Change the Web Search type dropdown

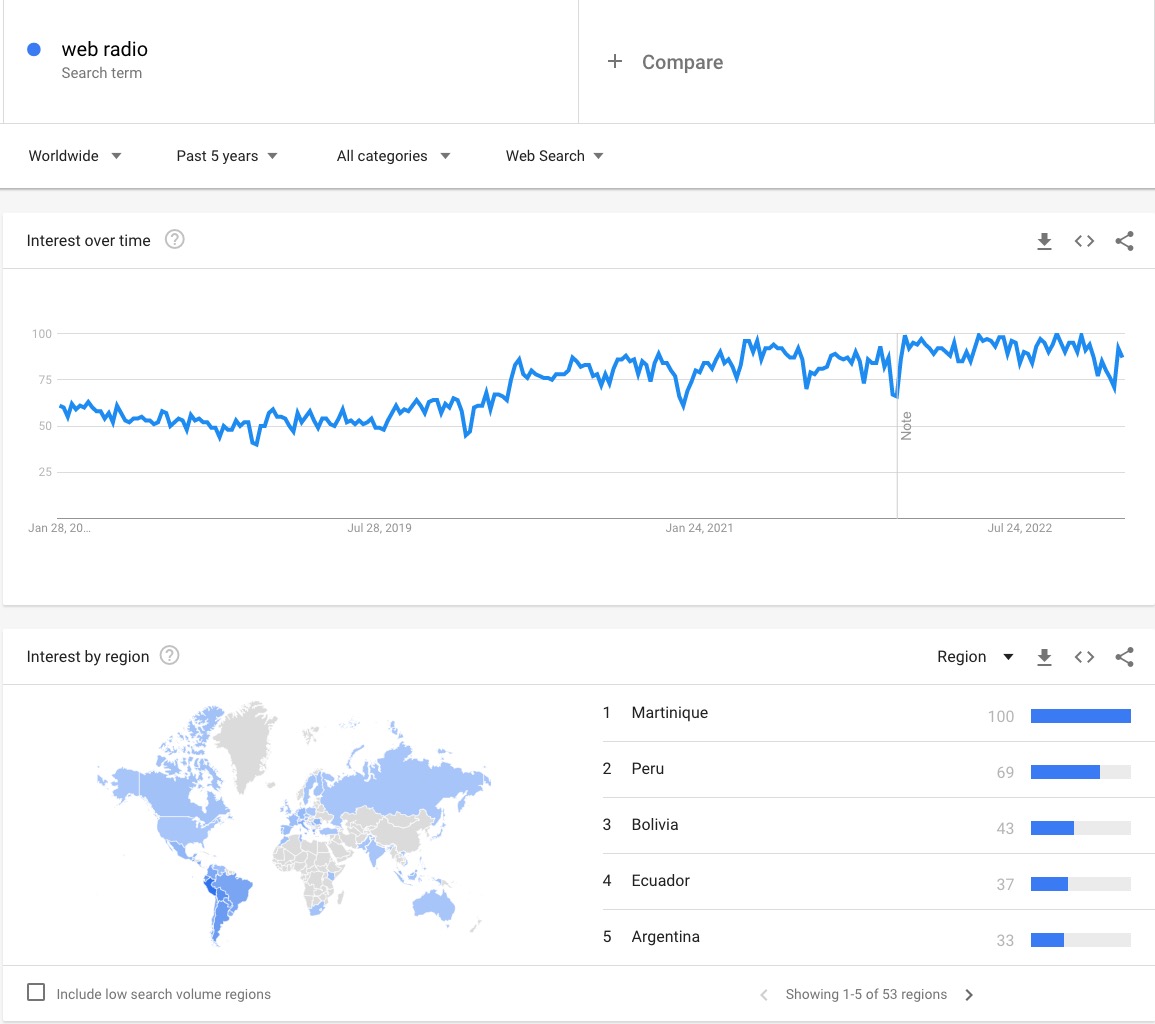click(x=554, y=156)
